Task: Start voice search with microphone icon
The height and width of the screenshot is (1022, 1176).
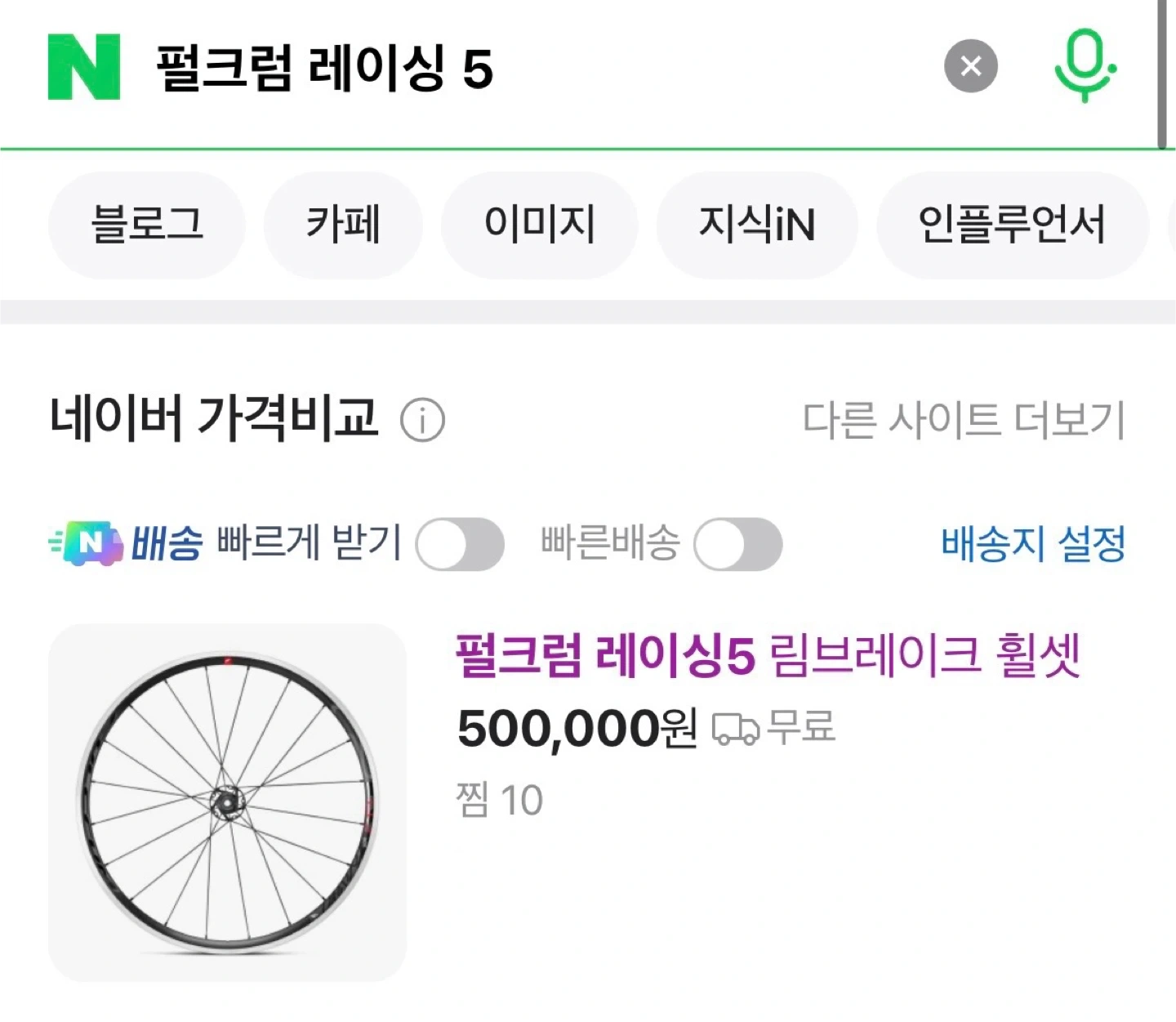Action: click(x=1085, y=66)
